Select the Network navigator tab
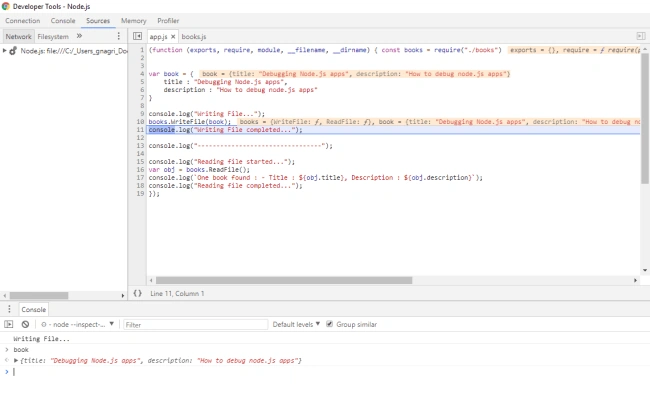650x406 pixels. point(18,36)
